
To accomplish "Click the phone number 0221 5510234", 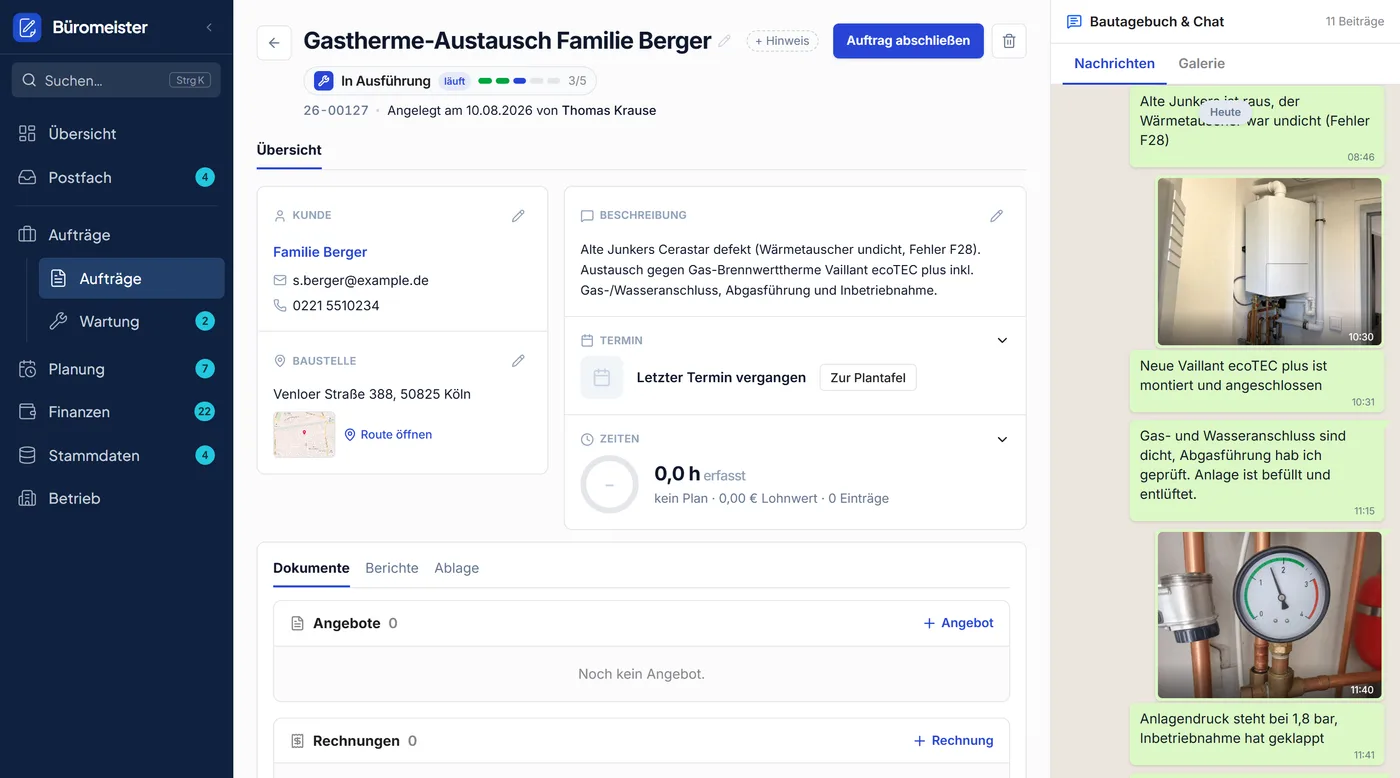I will 336,305.
